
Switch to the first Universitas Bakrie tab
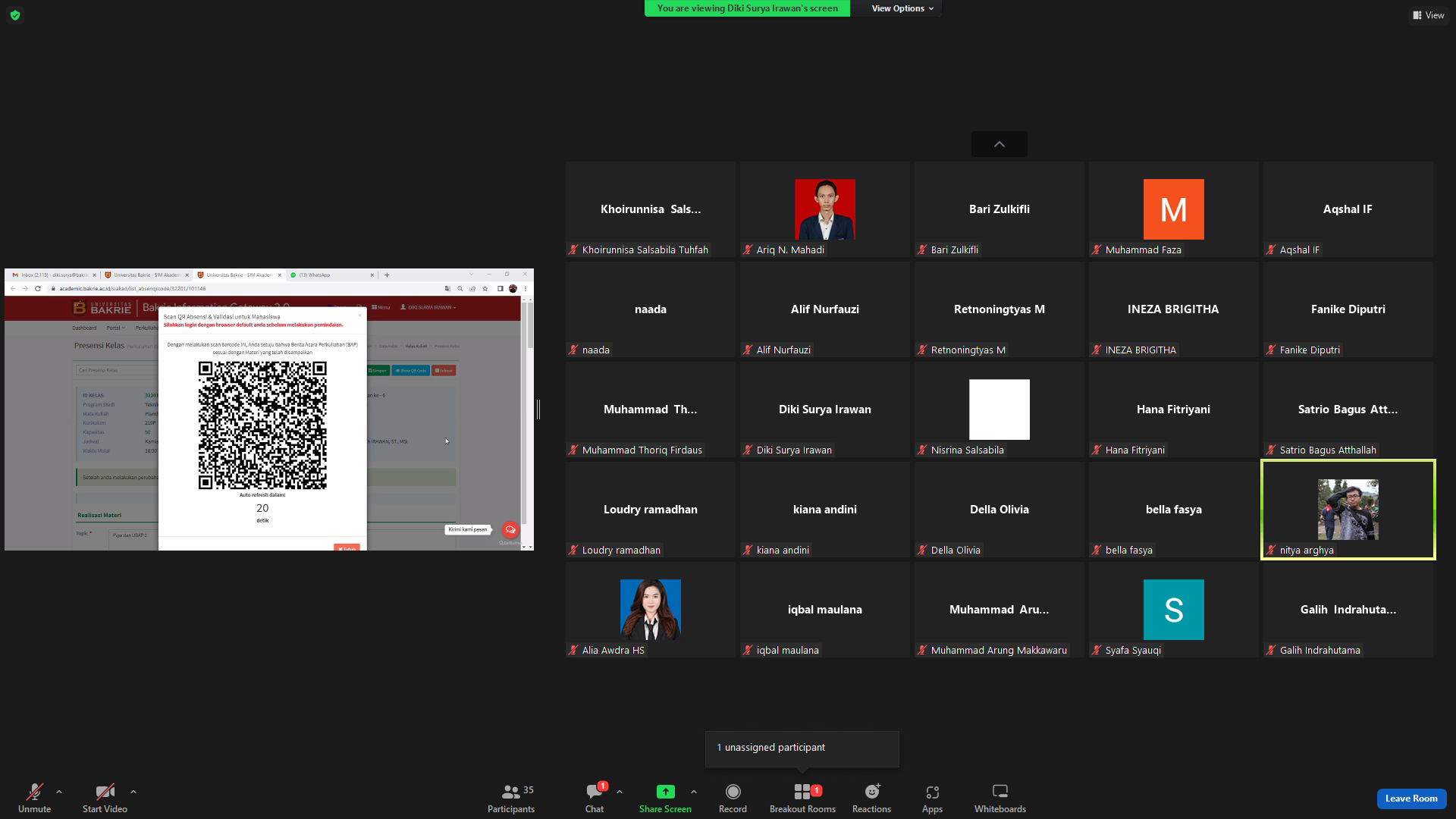tap(146, 275)
